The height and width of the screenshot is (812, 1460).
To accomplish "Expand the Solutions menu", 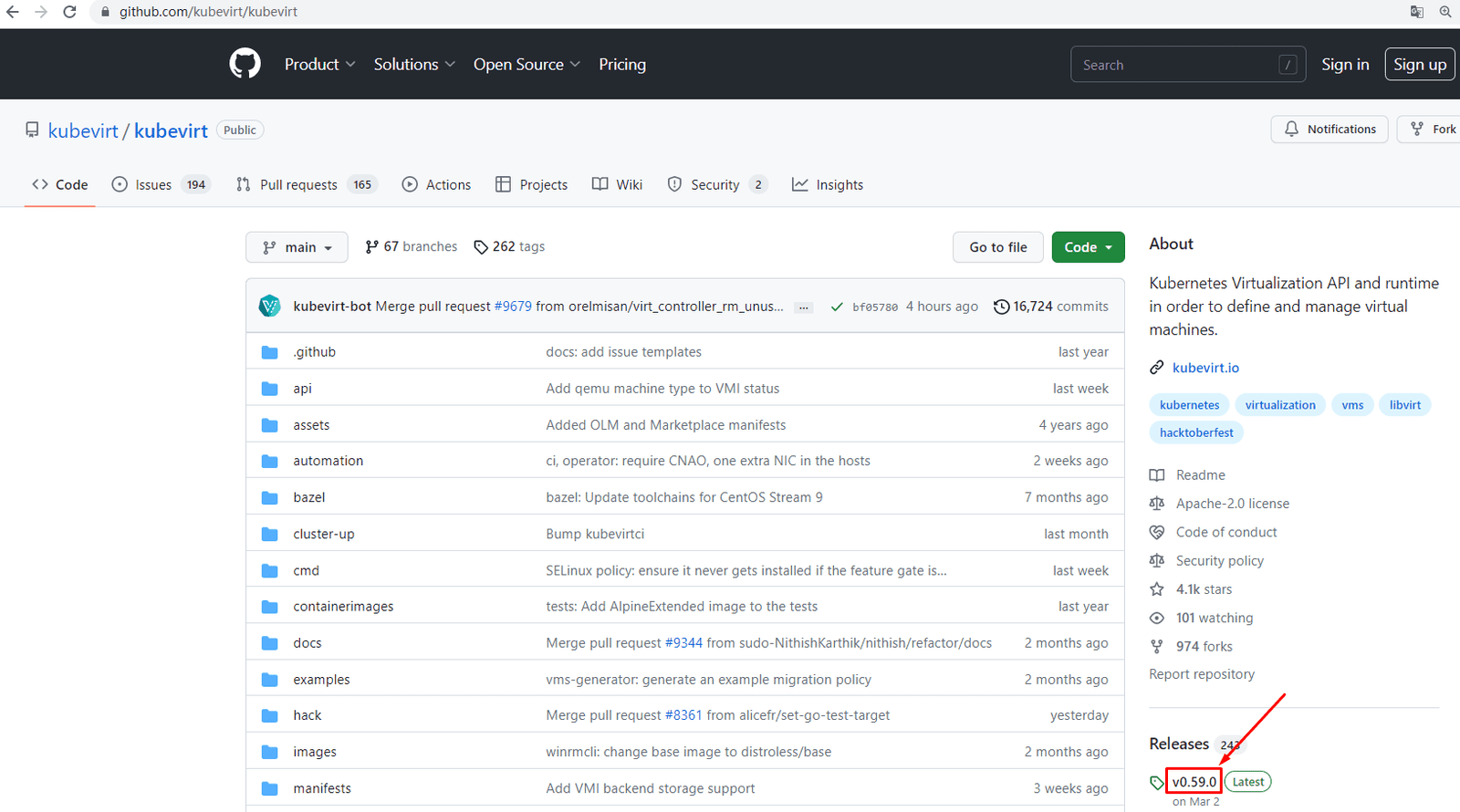I will tap(414, 65).
